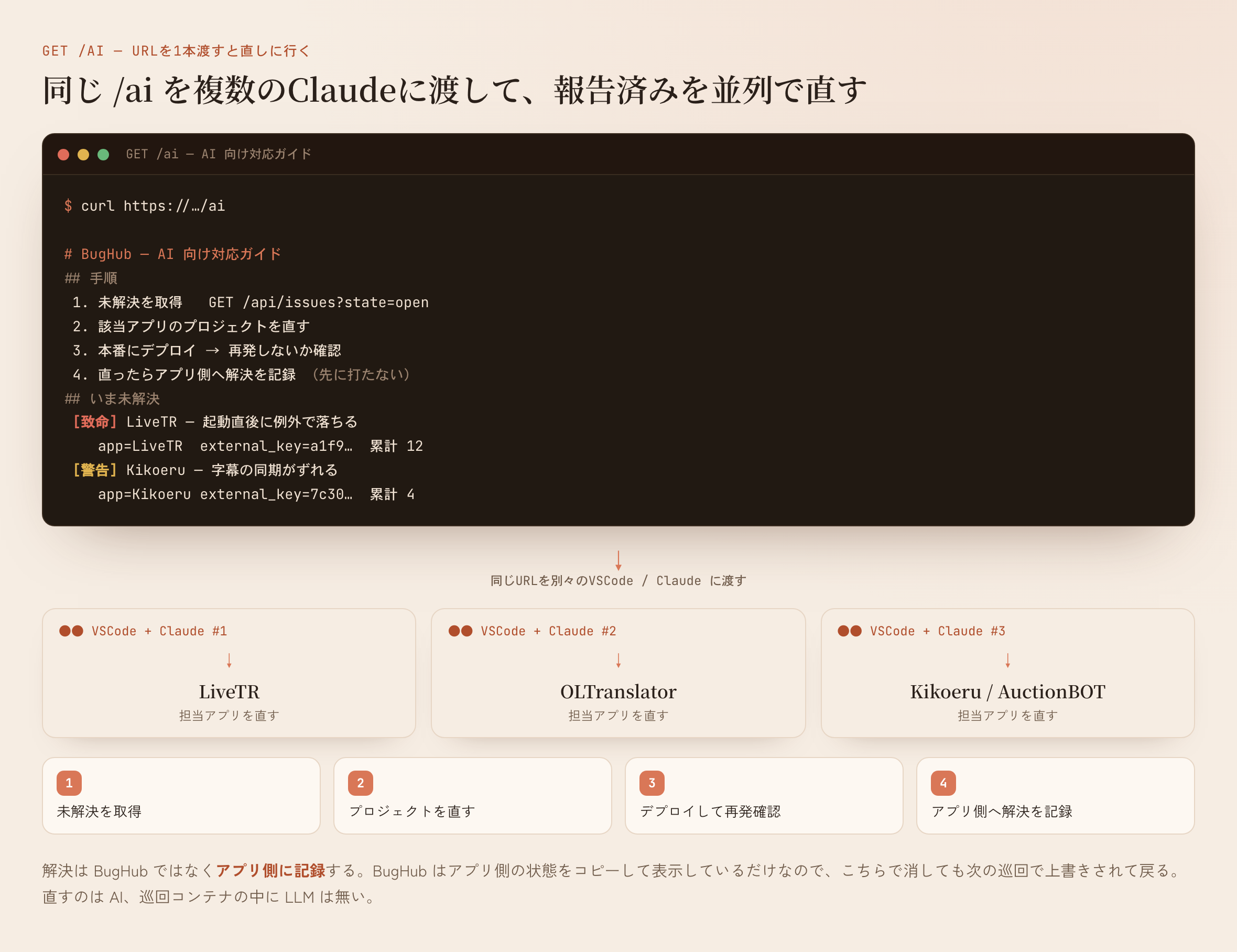Open the 'VSCode + Claude #1' card header

[159, 631]
